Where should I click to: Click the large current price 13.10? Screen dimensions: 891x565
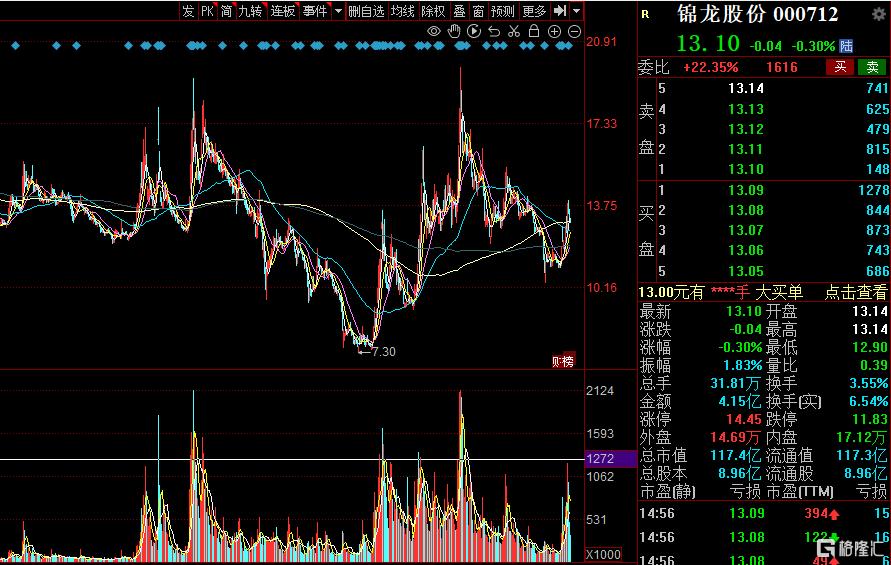[708, 43]
